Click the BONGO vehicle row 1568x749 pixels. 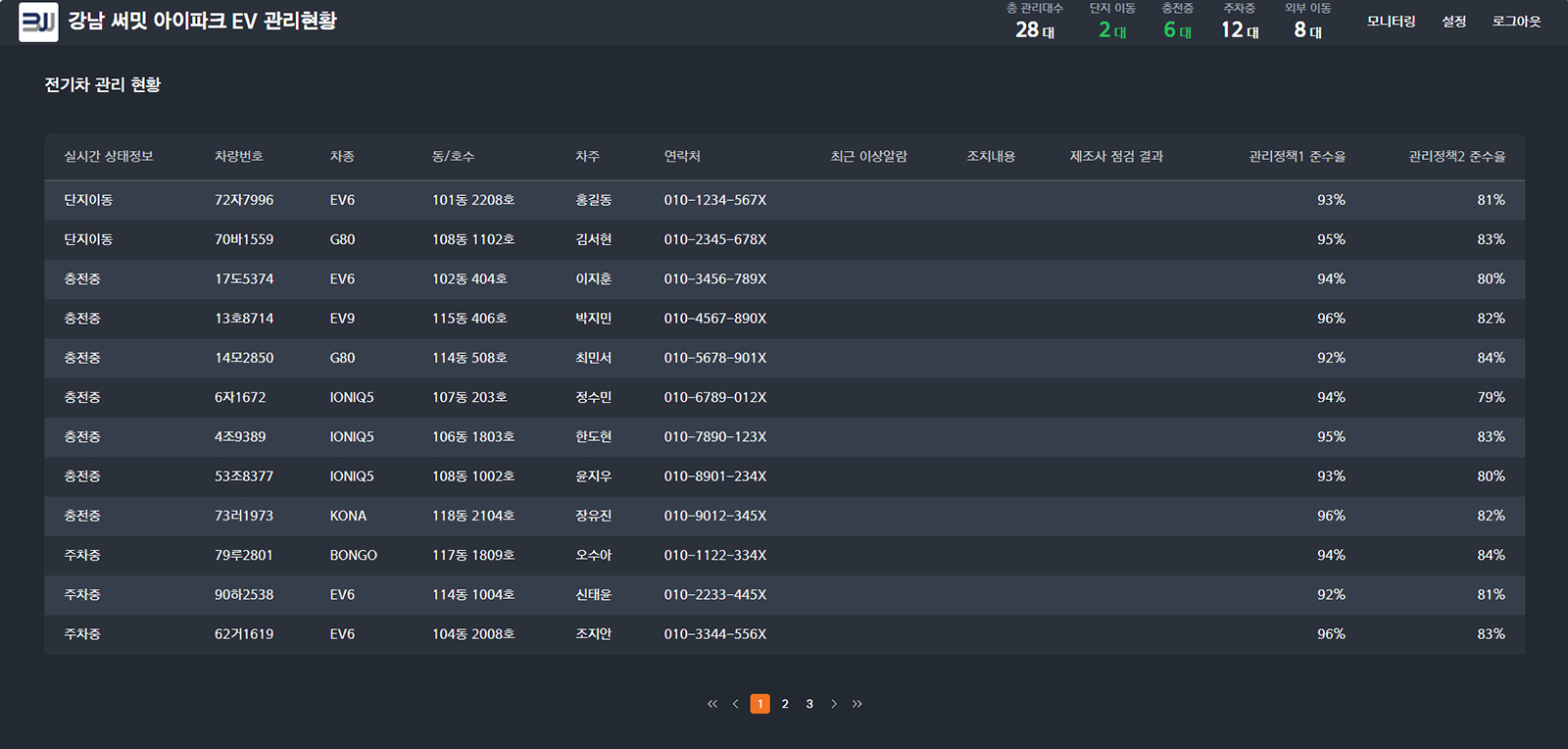(x=353, y=555)
